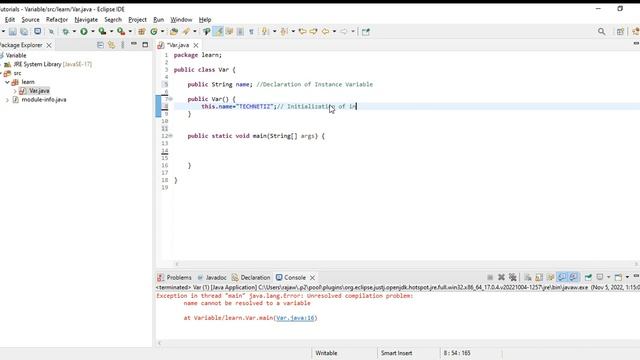Open the Project menu
This screenshot has height=360, width=640.
137,20
